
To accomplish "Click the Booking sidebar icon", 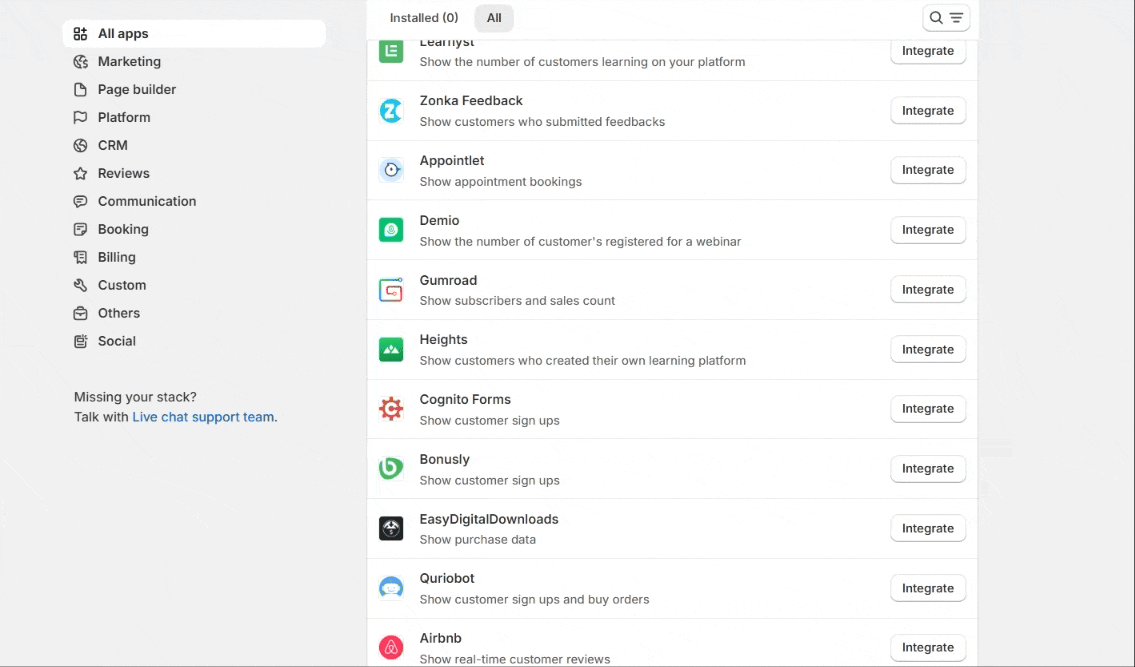I will pyautogui.click(x=80, y=230).
